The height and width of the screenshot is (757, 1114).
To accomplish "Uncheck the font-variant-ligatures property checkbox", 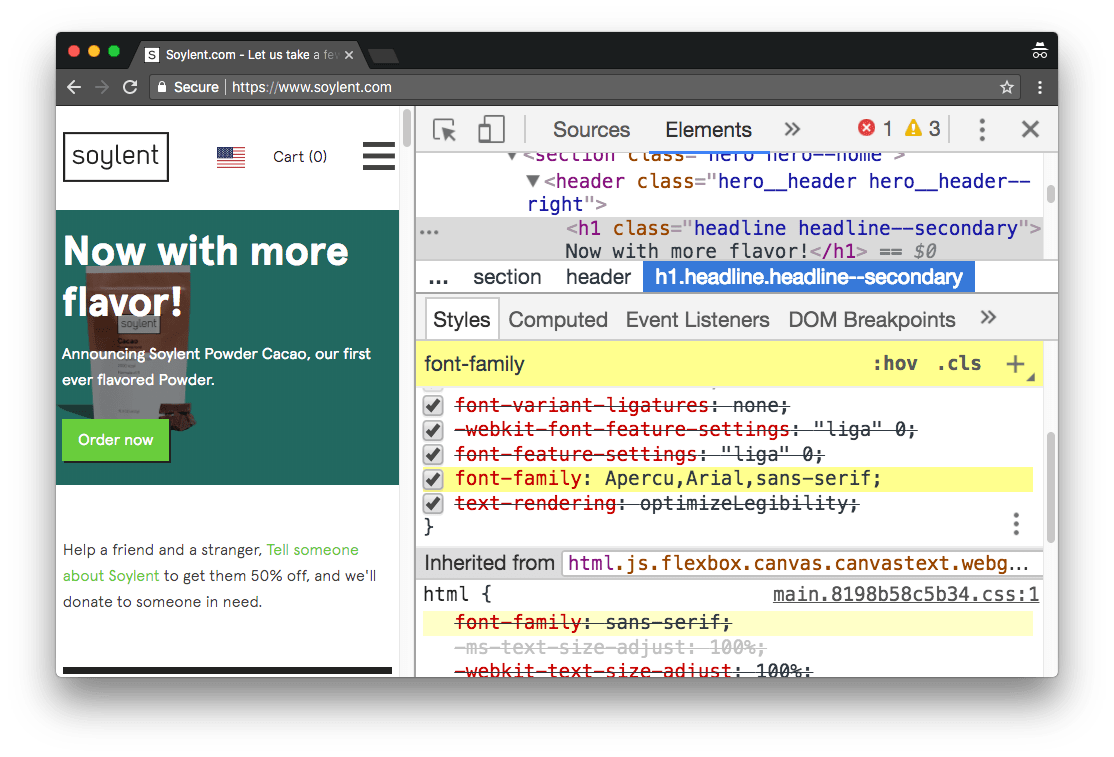I will point(433,405).
